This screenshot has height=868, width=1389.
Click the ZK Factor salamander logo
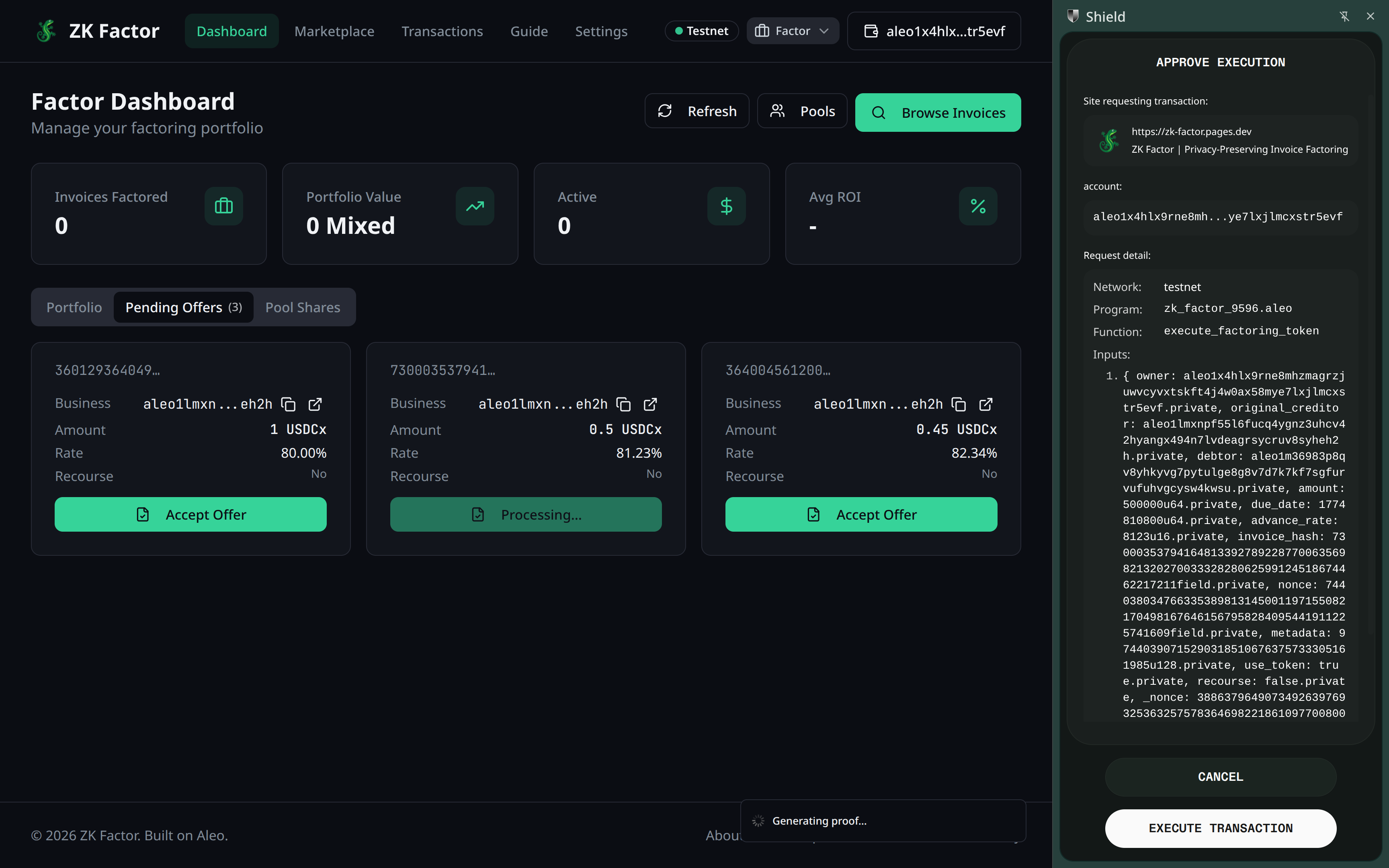point(46,31)
